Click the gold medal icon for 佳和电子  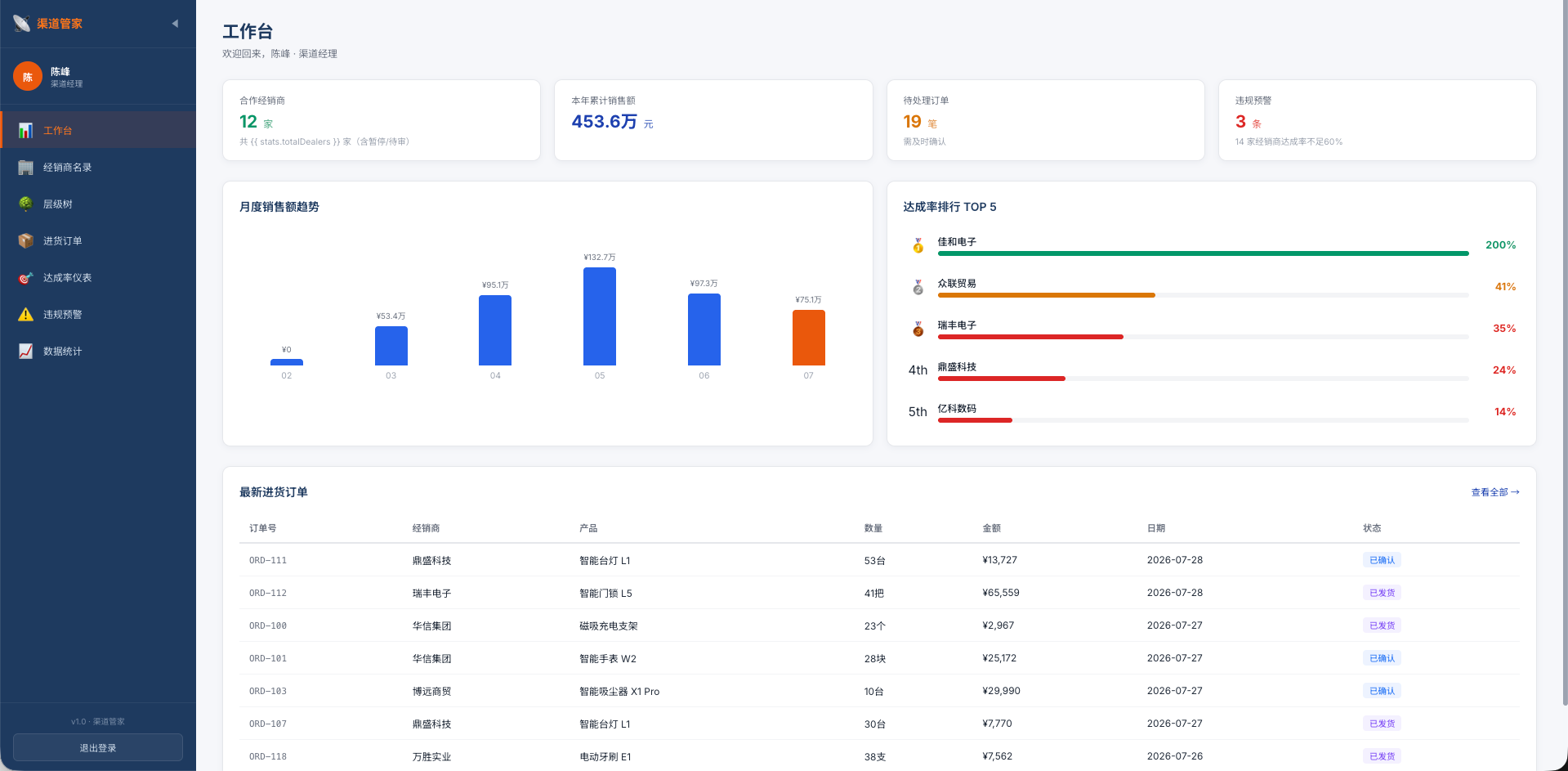[x=918, y=245]
